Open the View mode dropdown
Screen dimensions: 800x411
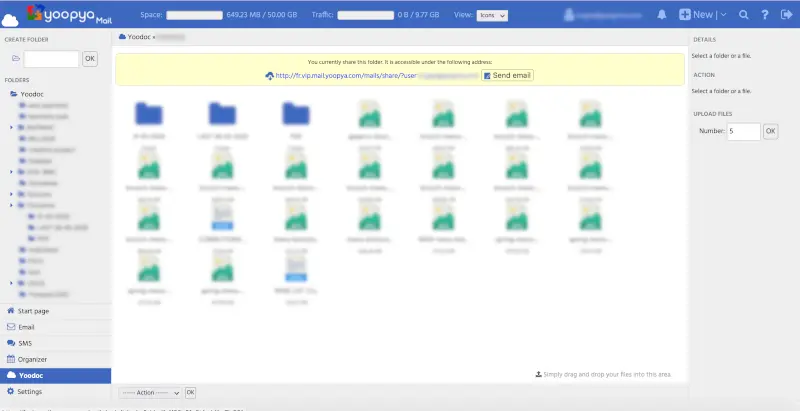click(x=494, y=16)
